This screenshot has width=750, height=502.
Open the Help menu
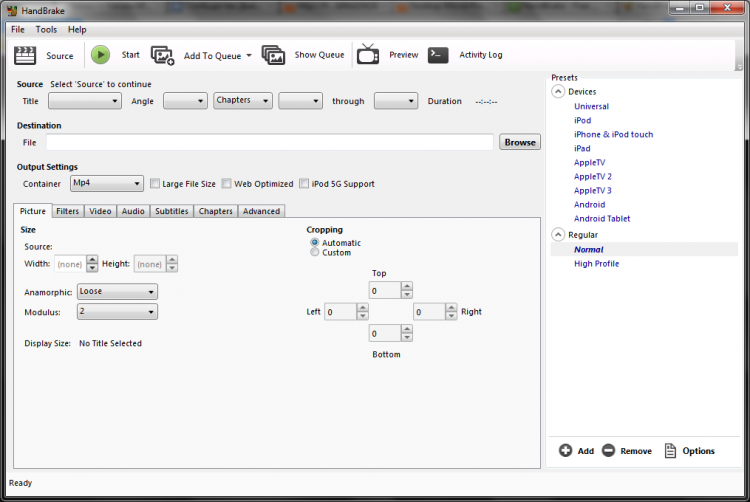tap(77, 30)
